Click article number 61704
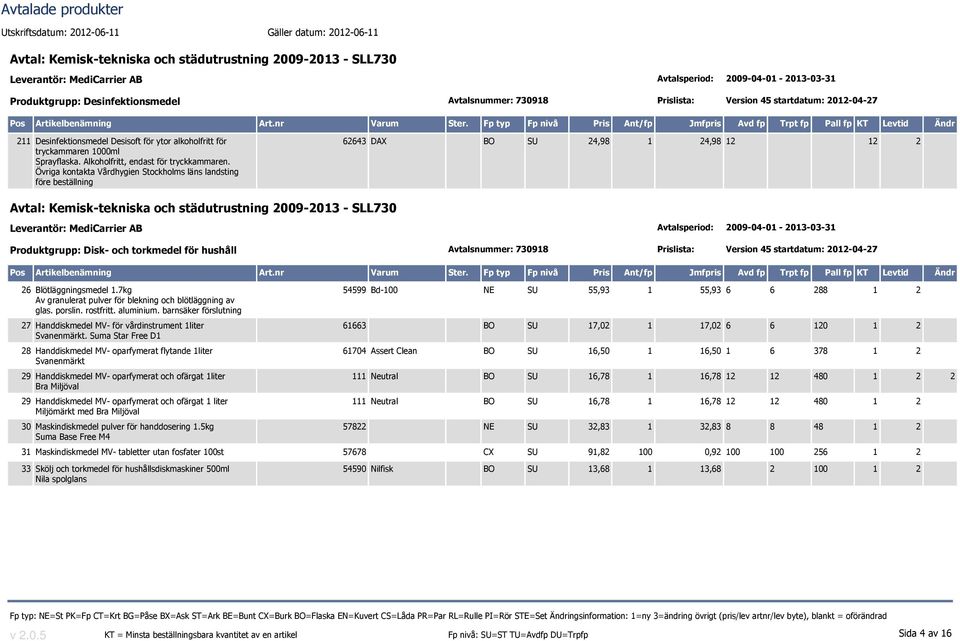The width and height of the screenshot is (960, 641). click(354, 351)
